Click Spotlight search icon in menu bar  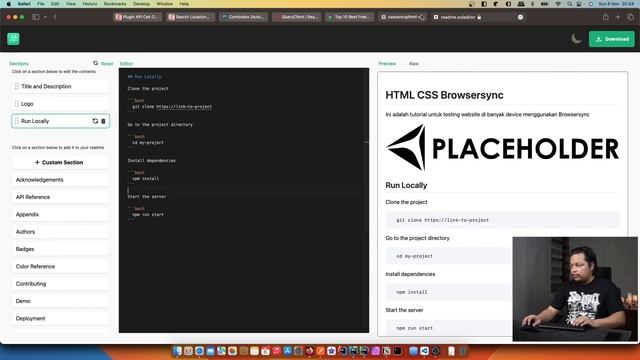tap(569, 4)
